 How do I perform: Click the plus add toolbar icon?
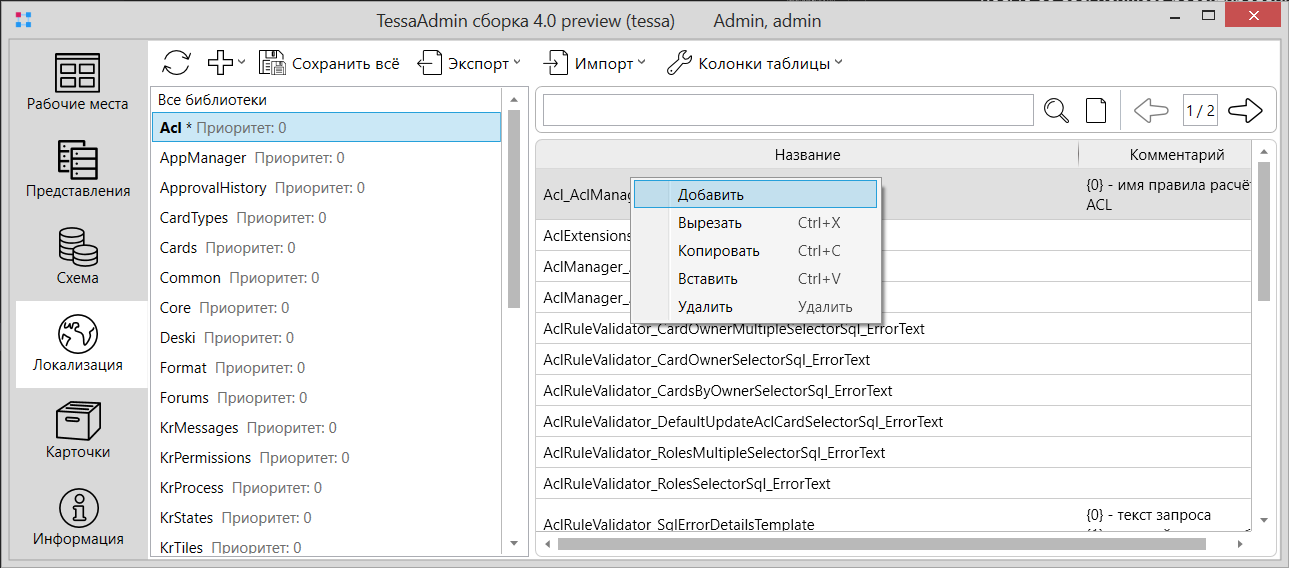tap(220, 63)
